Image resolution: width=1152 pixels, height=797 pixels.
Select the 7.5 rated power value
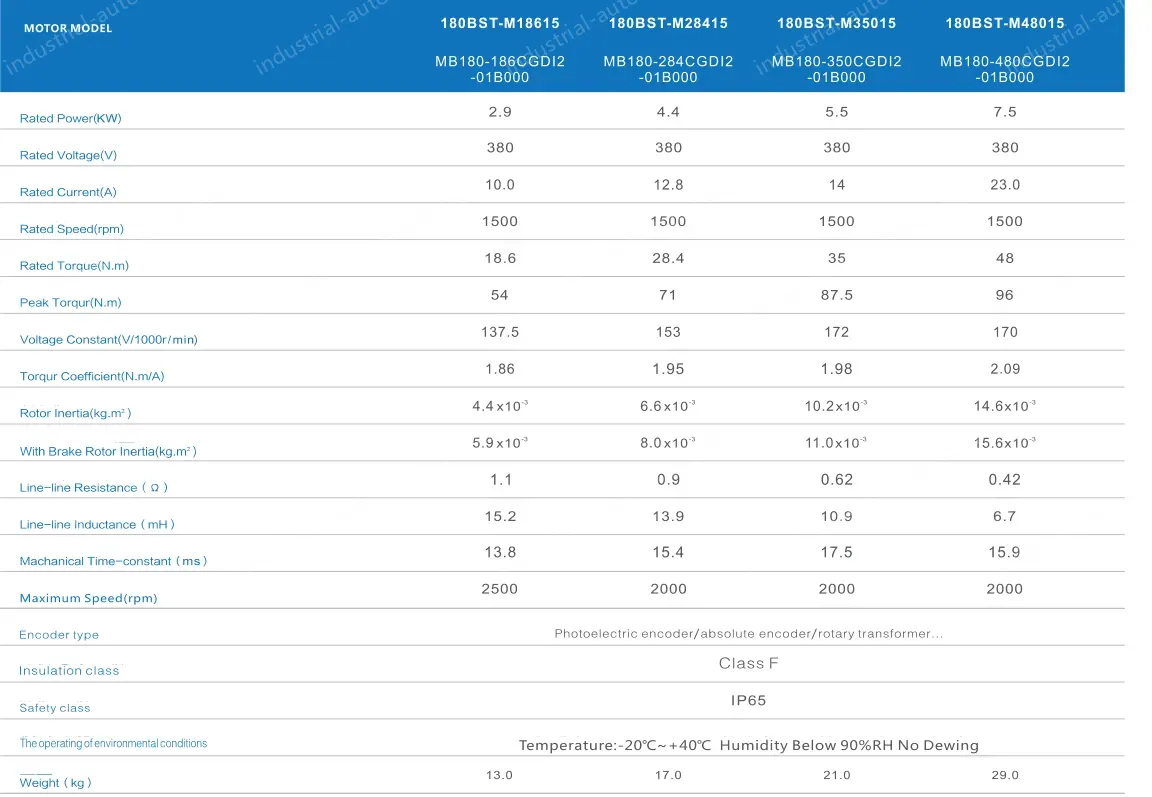(x=1005, y=112)
